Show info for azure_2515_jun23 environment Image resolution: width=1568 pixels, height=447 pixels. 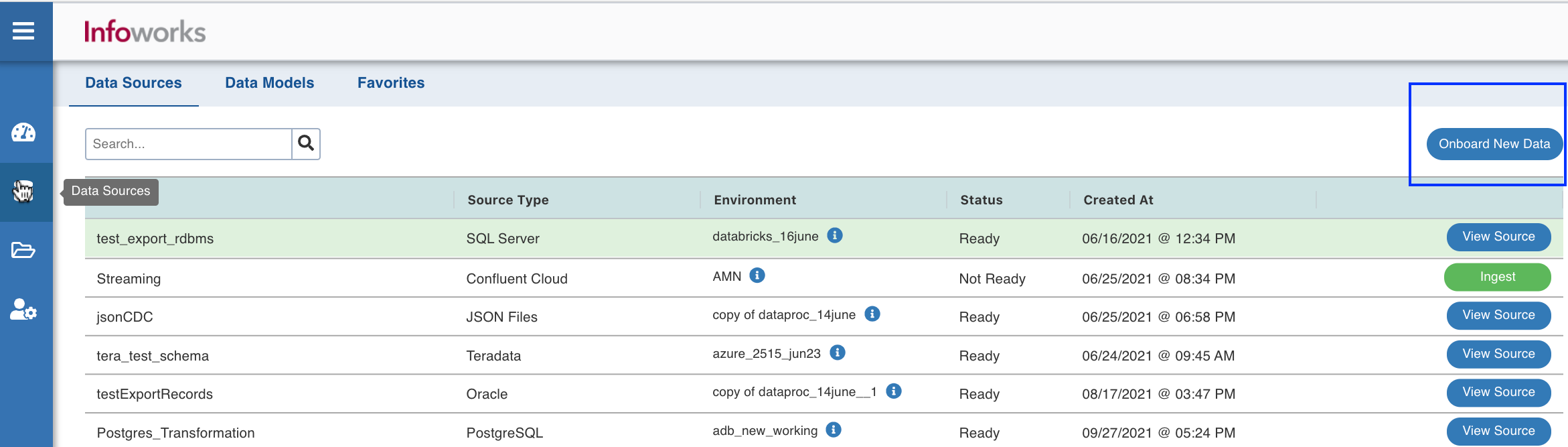(838, 353)
